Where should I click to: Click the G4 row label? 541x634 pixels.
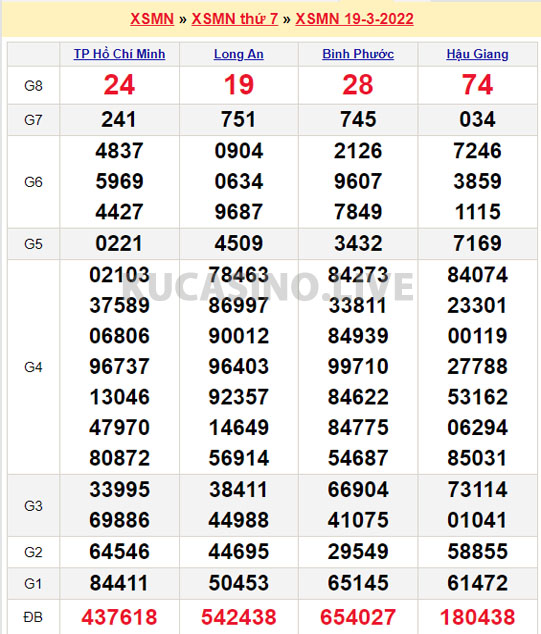click(33, 367)
